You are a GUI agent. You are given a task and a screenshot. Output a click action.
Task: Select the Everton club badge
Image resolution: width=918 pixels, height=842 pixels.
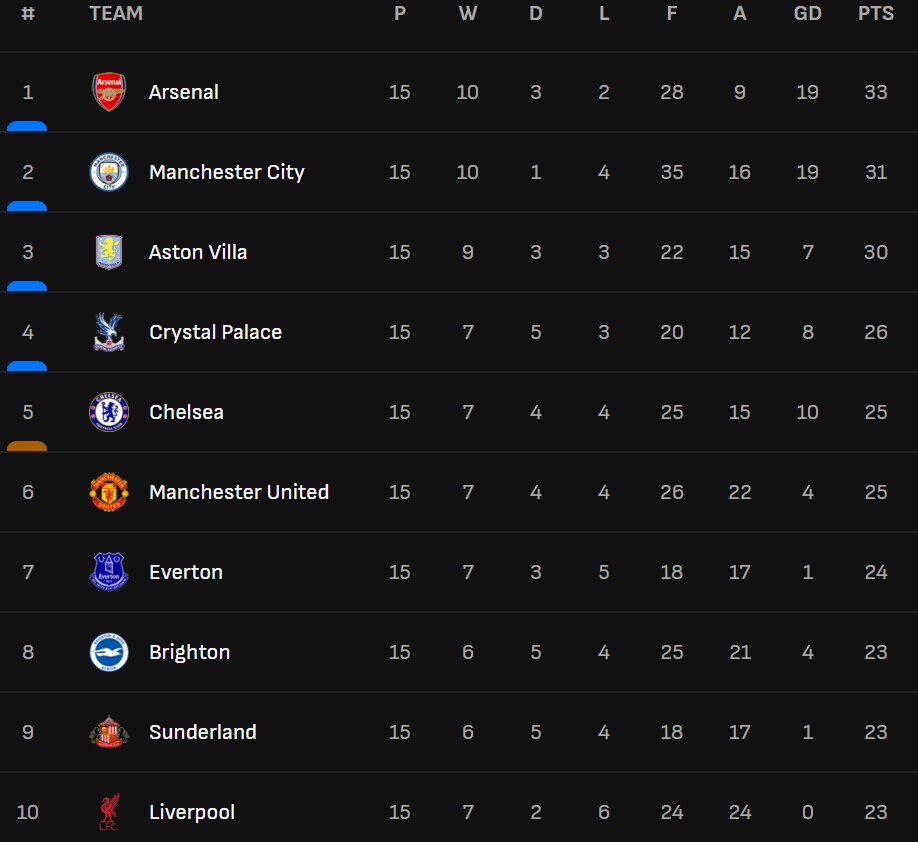coord(109,572)
